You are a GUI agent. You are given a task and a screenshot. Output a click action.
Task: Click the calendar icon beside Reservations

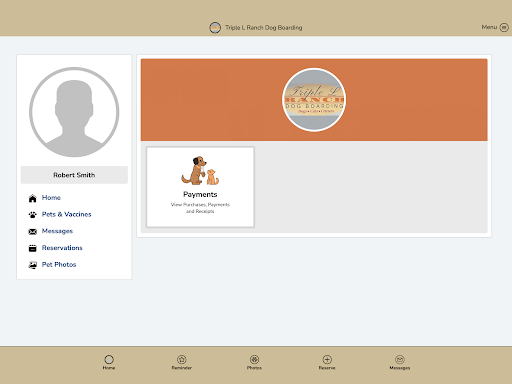[x=32, y=248]
